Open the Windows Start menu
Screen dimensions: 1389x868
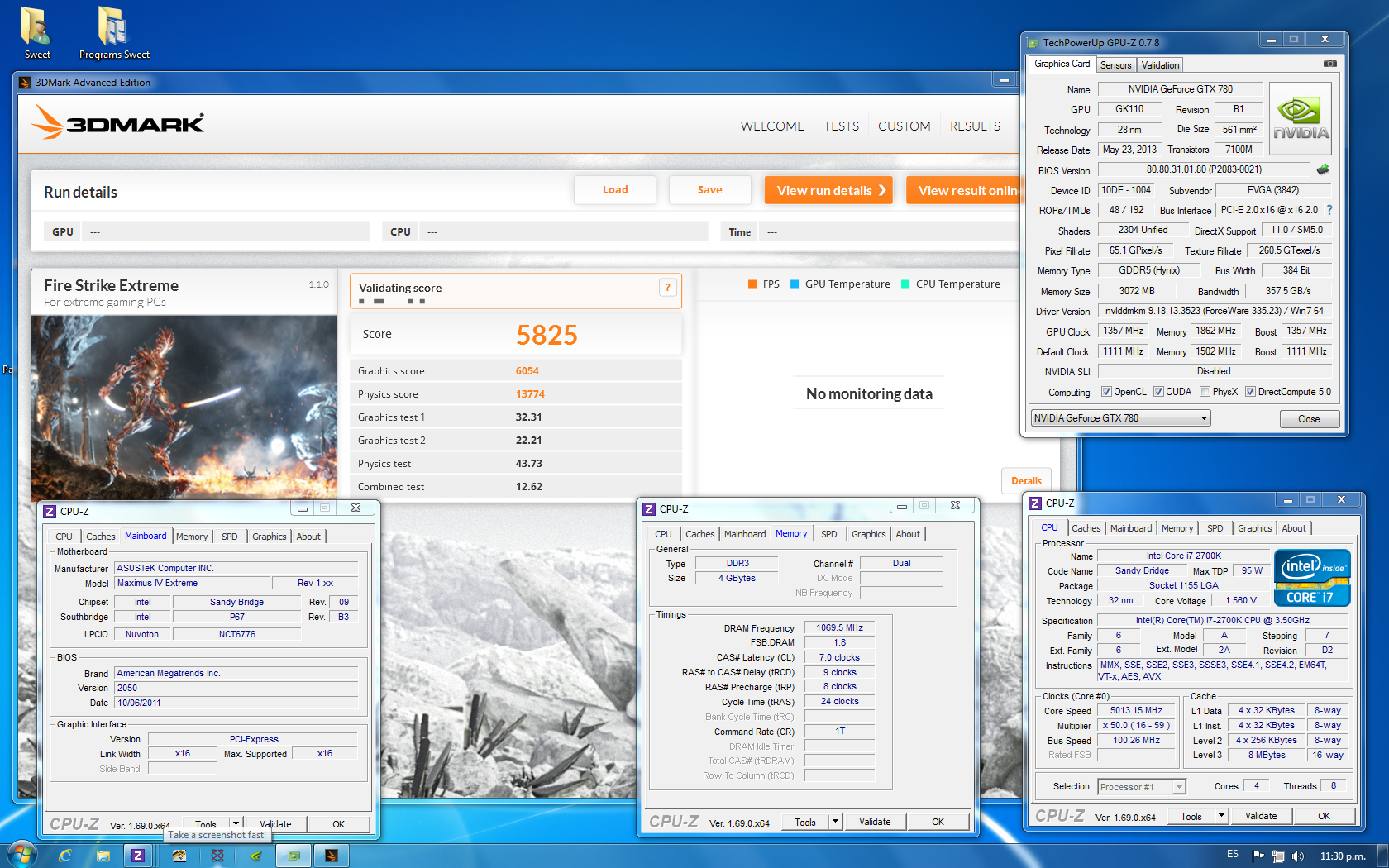(22, 856)
